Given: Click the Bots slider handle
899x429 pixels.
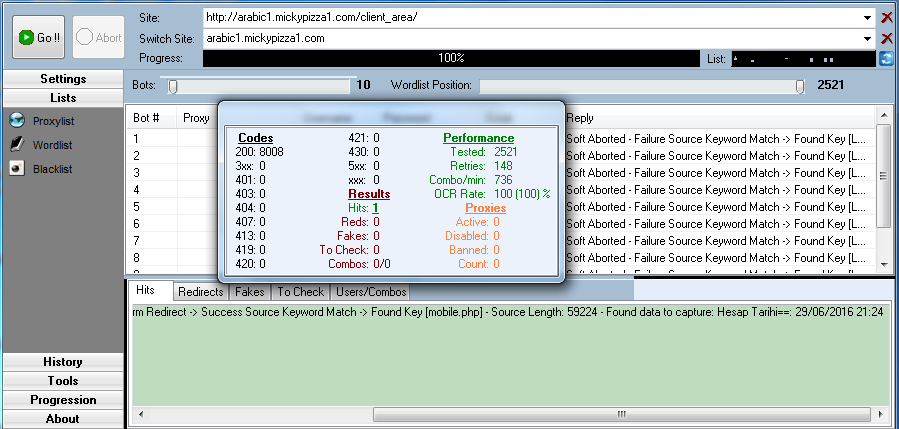Looking at the screenshot, I should tap(173, 86).
